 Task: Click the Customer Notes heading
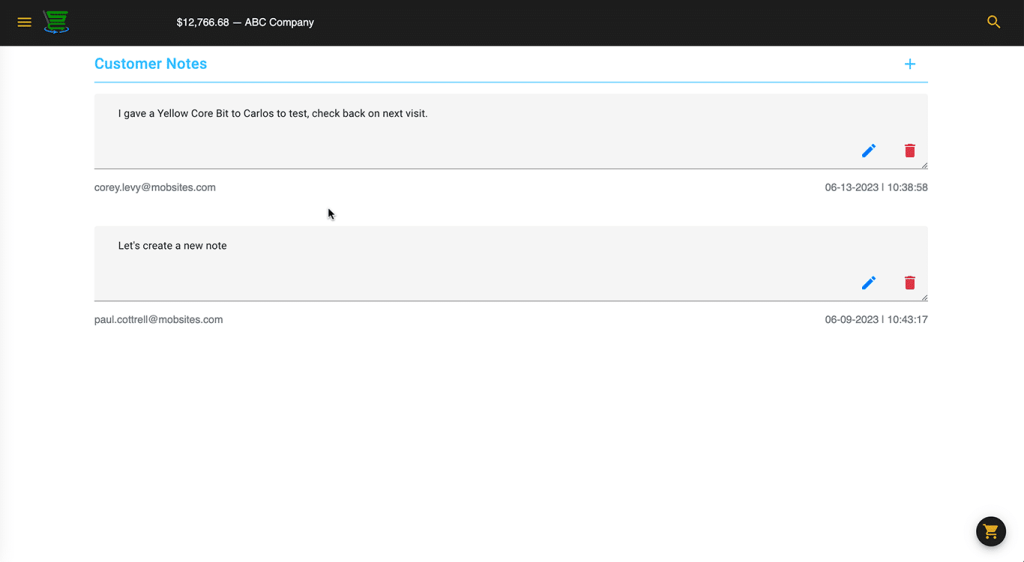[x=150, y=64]
